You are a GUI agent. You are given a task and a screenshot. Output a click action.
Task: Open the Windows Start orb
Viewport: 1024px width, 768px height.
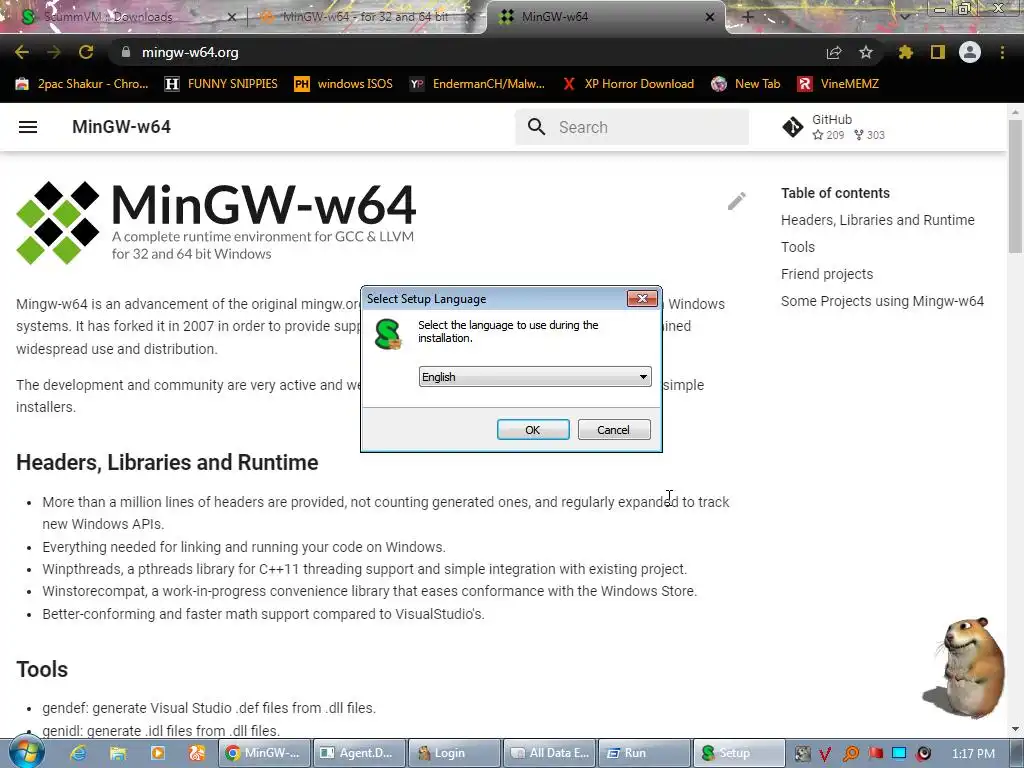pyautogui.click(x=27, y=752)
